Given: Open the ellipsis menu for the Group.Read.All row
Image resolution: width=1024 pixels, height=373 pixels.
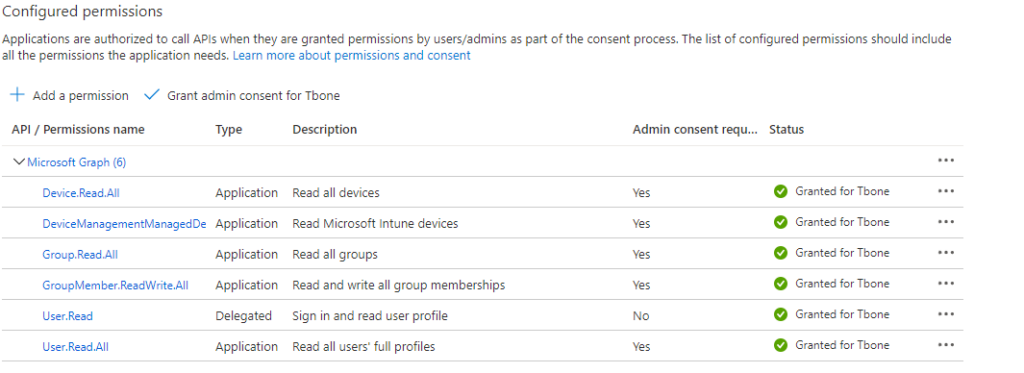Looking at the screenshot, I should click(x=946, y=253).
